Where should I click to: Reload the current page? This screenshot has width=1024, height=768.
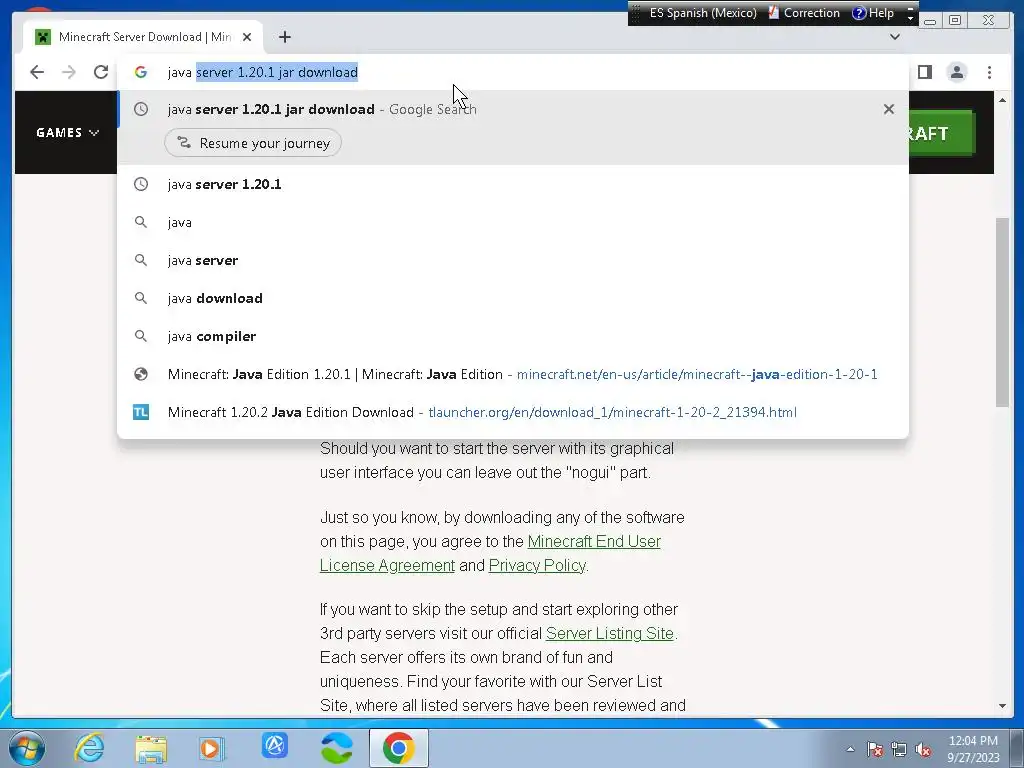(x=101, y=72)
